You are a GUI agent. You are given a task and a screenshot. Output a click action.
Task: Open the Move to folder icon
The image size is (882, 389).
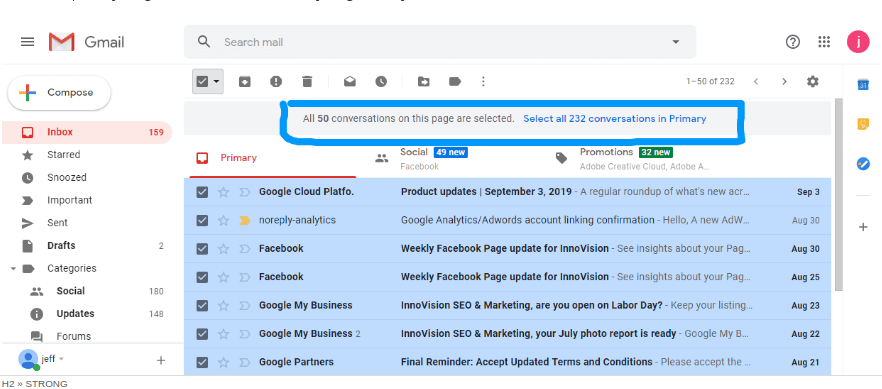424,82
